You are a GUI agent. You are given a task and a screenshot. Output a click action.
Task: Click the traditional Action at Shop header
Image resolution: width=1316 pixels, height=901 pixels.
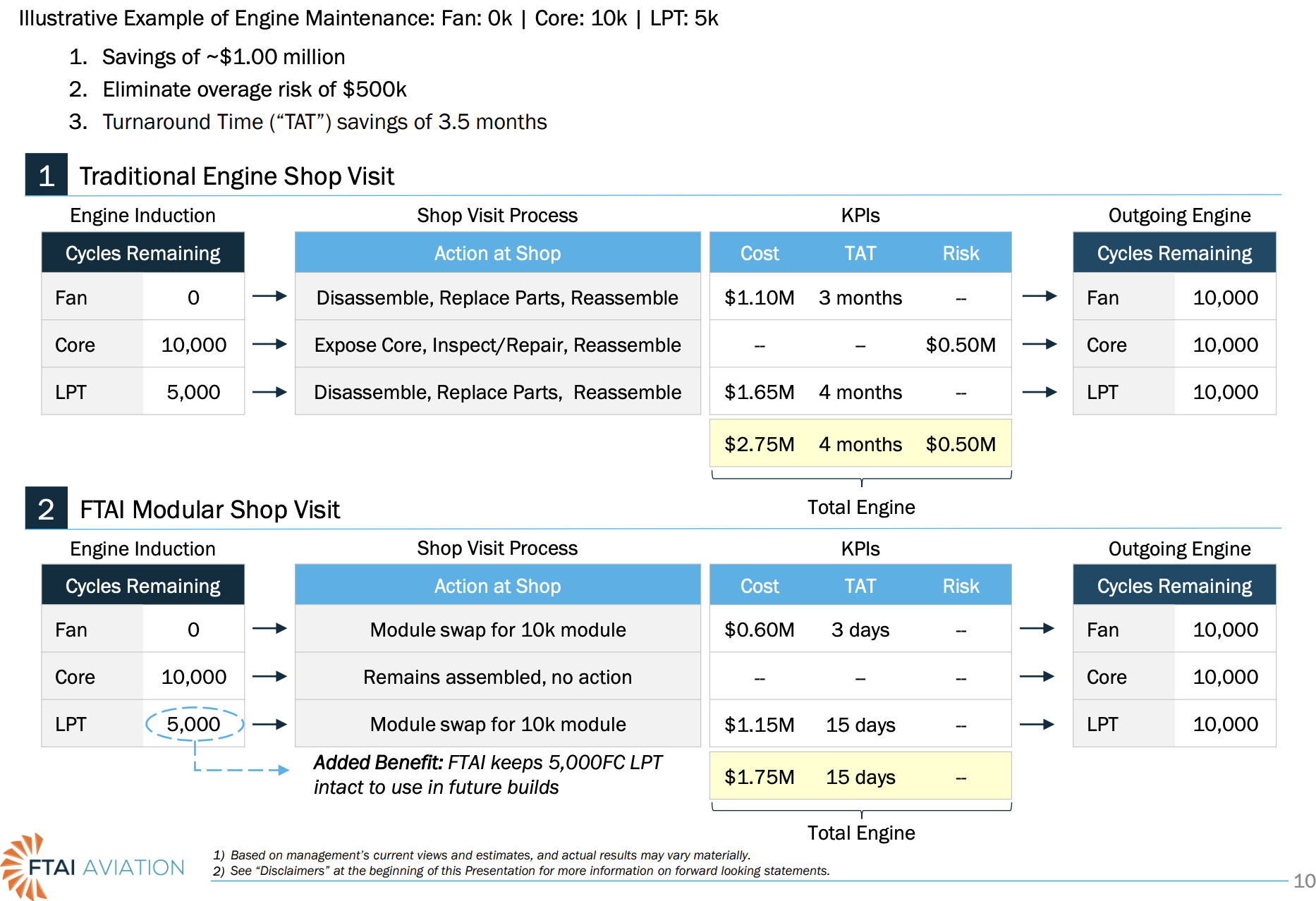point(497,252)
